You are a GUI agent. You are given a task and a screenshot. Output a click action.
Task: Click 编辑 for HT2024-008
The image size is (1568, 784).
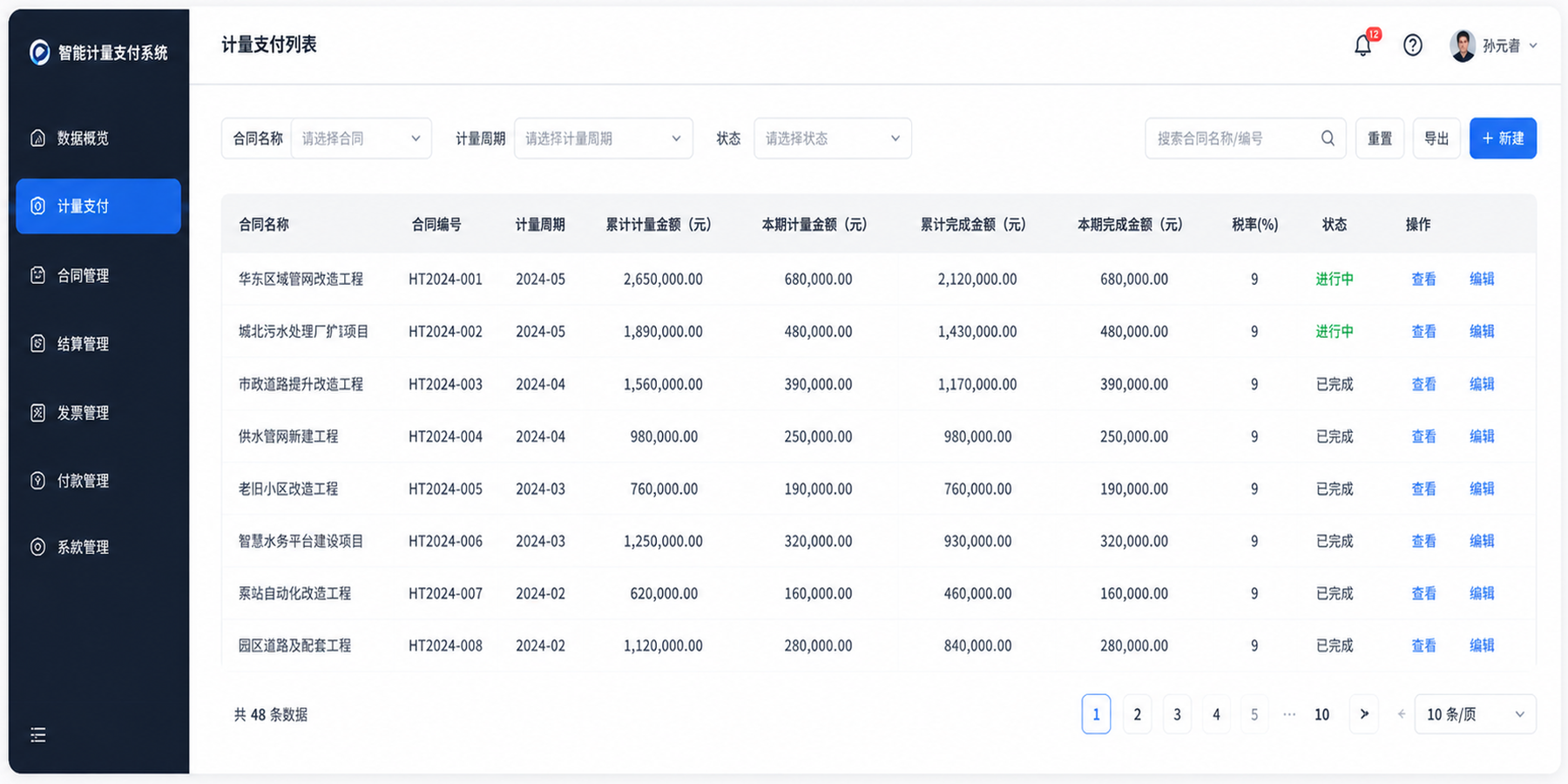(x=1483, y=645)
